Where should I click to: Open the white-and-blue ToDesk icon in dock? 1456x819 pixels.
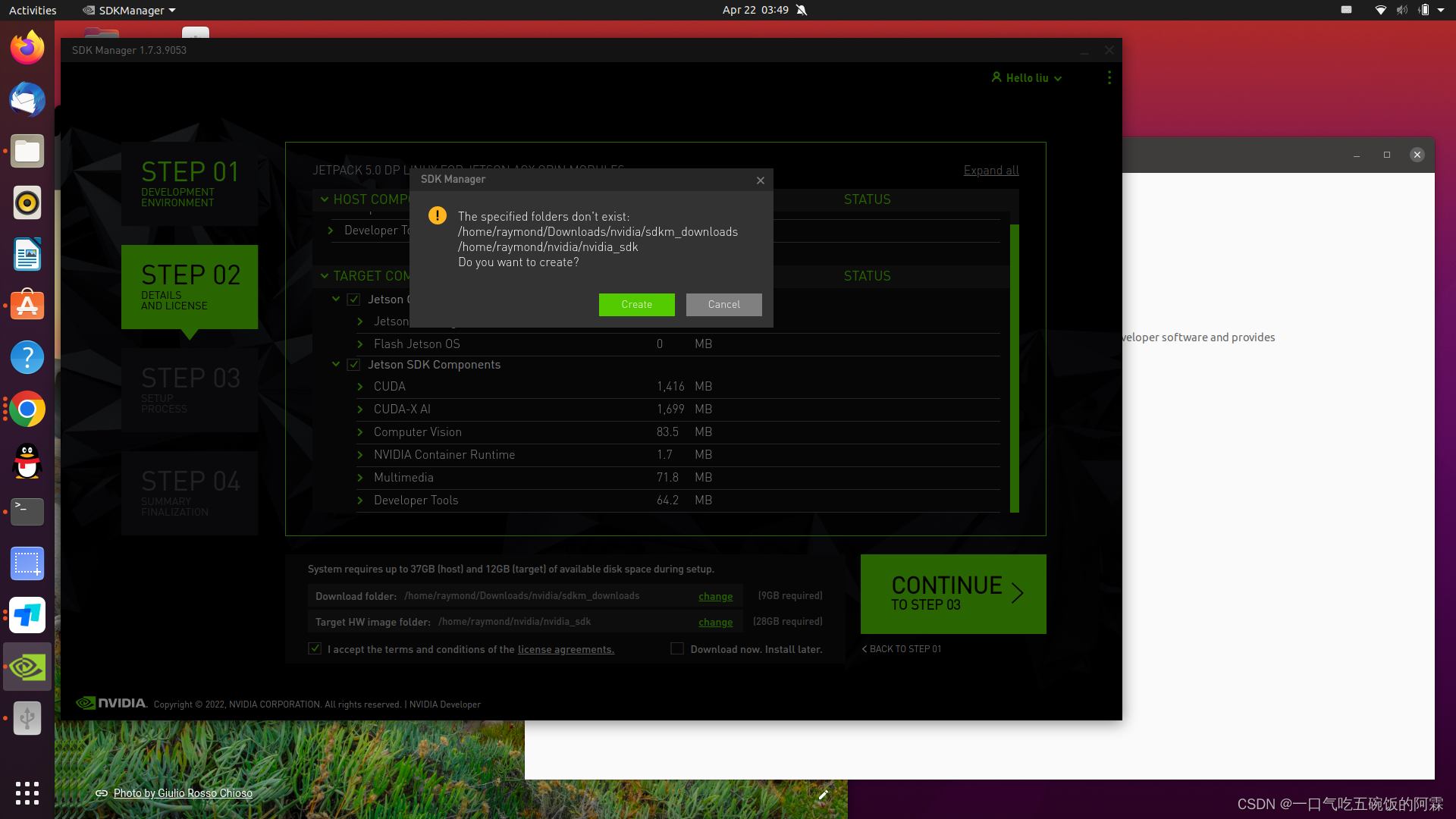point(27,615)
